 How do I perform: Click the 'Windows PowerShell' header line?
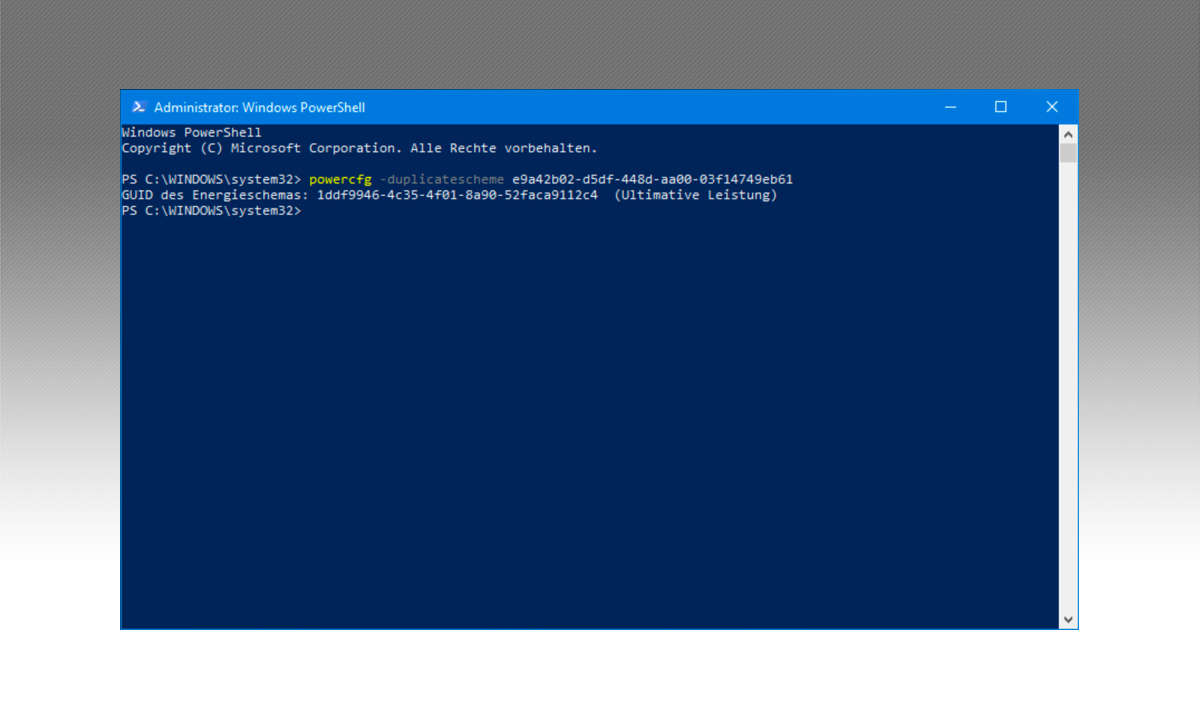pyautogui.click(x=192, y=132)
